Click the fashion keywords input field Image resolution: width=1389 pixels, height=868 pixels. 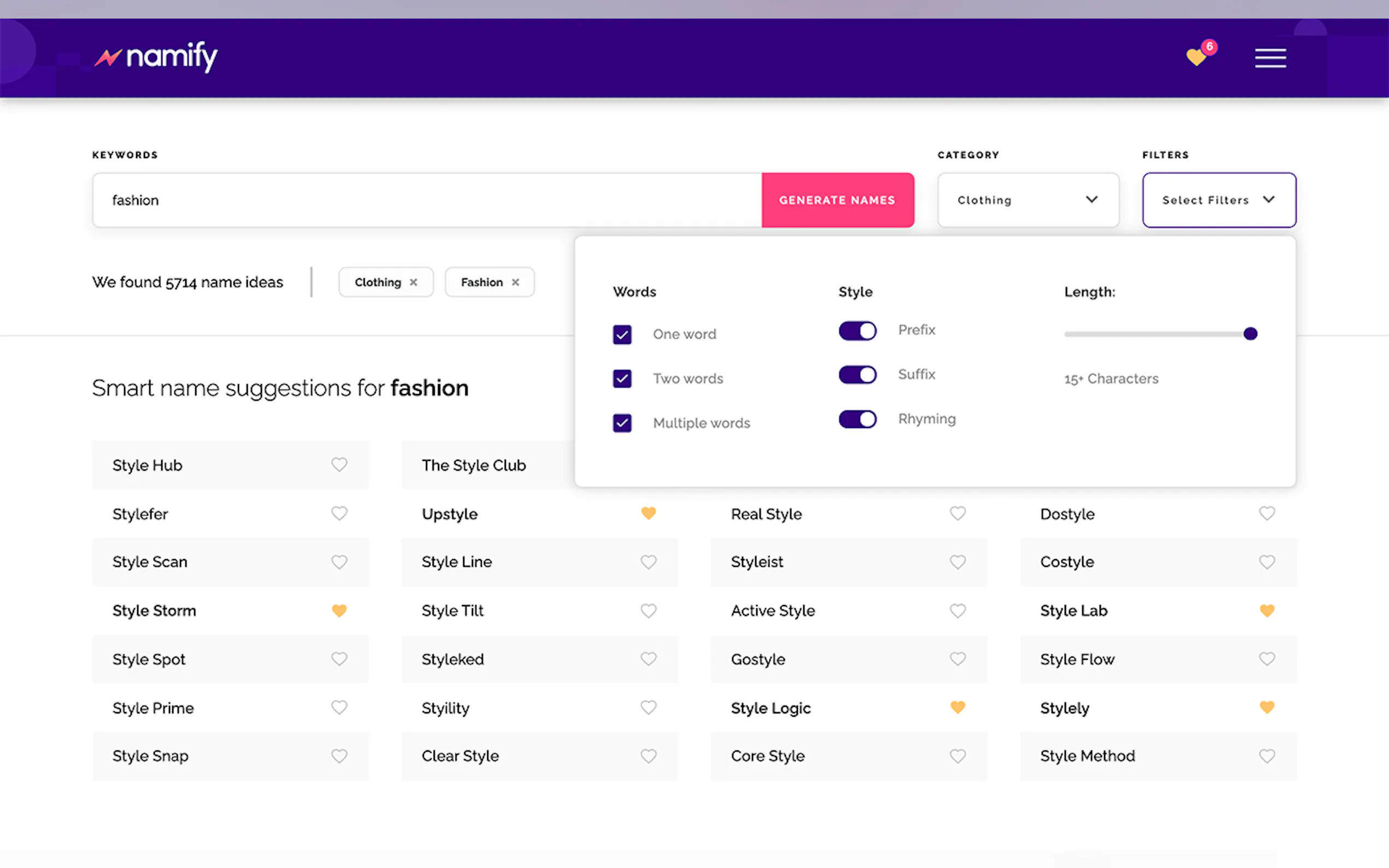pyautogui.click(x=426, y=200)
